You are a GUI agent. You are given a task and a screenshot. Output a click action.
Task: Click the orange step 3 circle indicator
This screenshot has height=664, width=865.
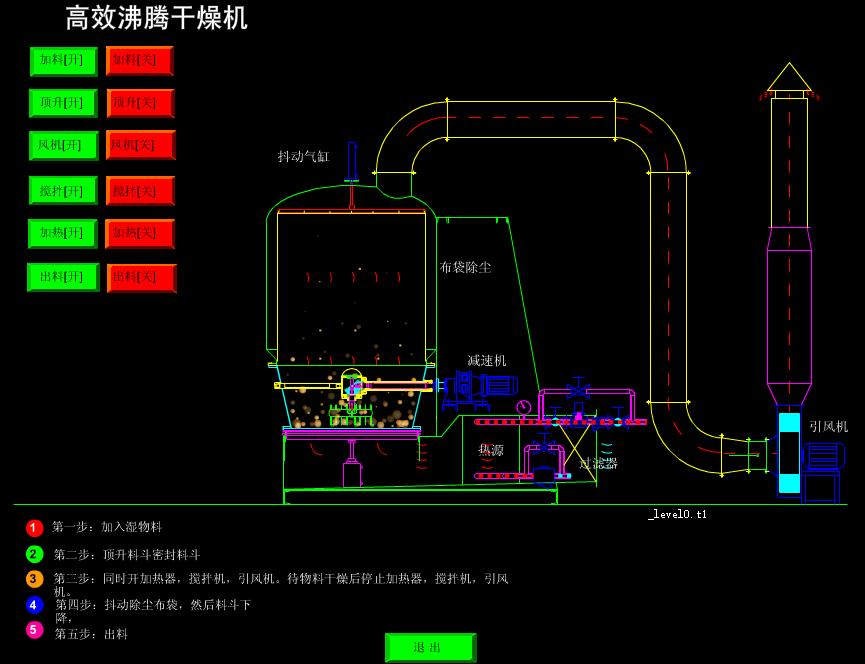tap(35, 579)
